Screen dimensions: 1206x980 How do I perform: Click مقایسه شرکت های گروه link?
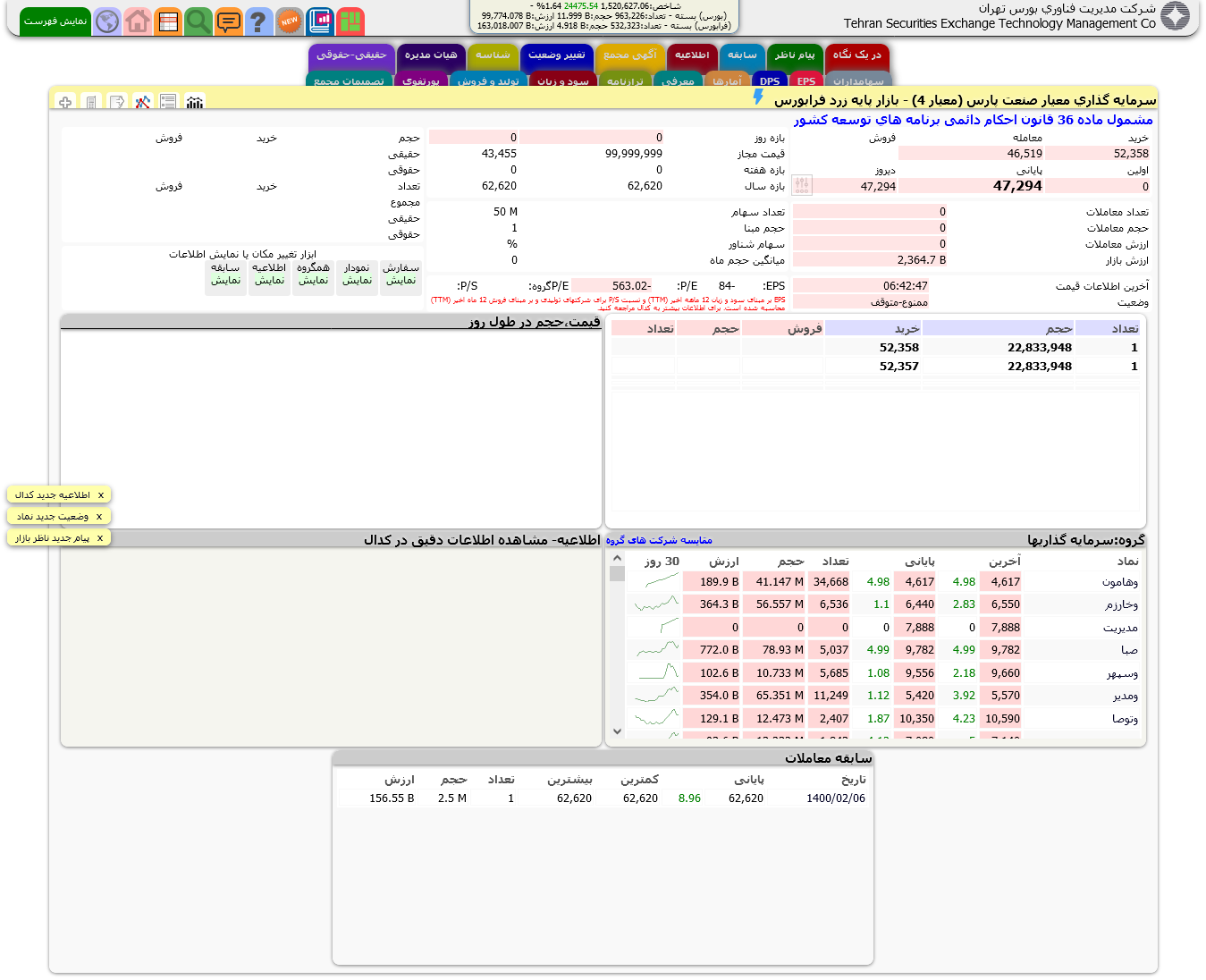pos(659,540)
